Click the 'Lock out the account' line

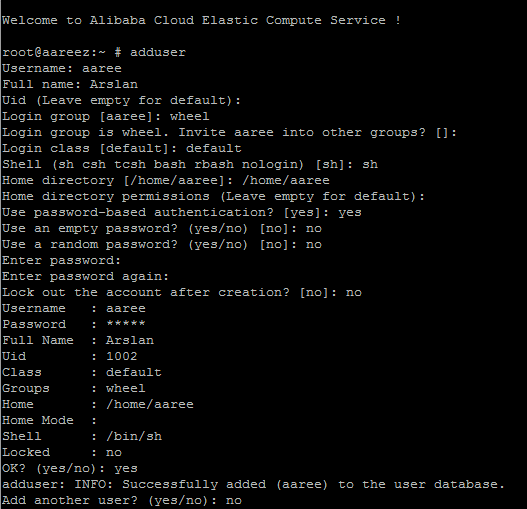pyautogui.click(x=182, y=292)
